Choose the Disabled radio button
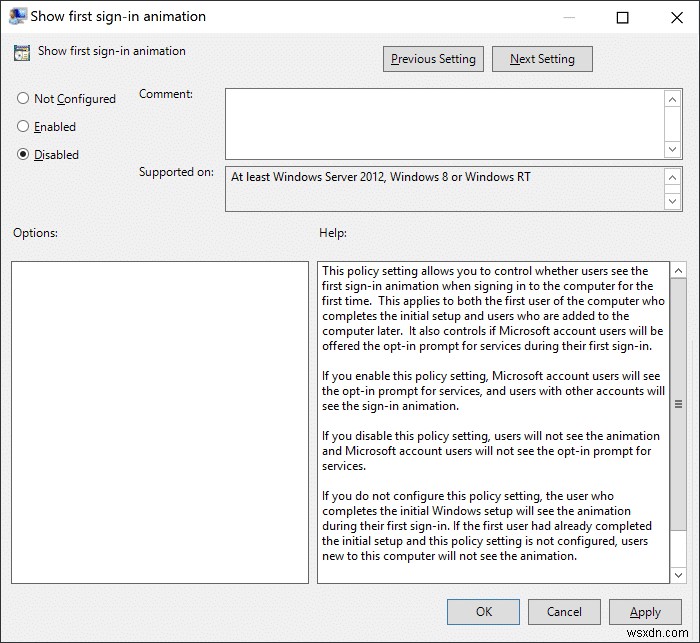Screen dimensions: 700x643 pyautogui.click(x=23, y=155)
